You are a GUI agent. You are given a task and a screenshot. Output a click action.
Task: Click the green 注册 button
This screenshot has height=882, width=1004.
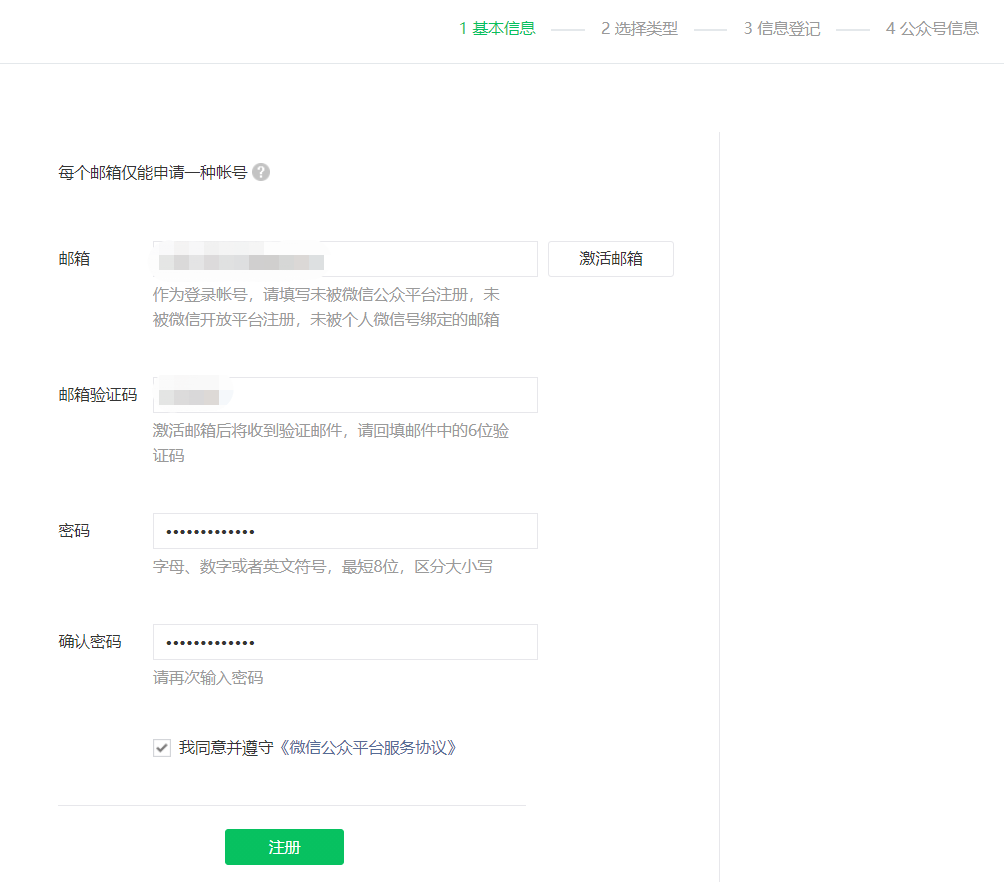click(x=284, y=847)
